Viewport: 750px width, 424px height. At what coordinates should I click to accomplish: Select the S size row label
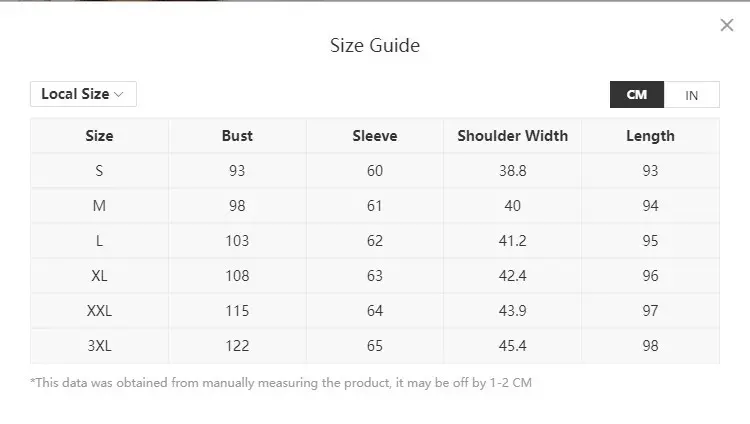[x=99, y=171]
